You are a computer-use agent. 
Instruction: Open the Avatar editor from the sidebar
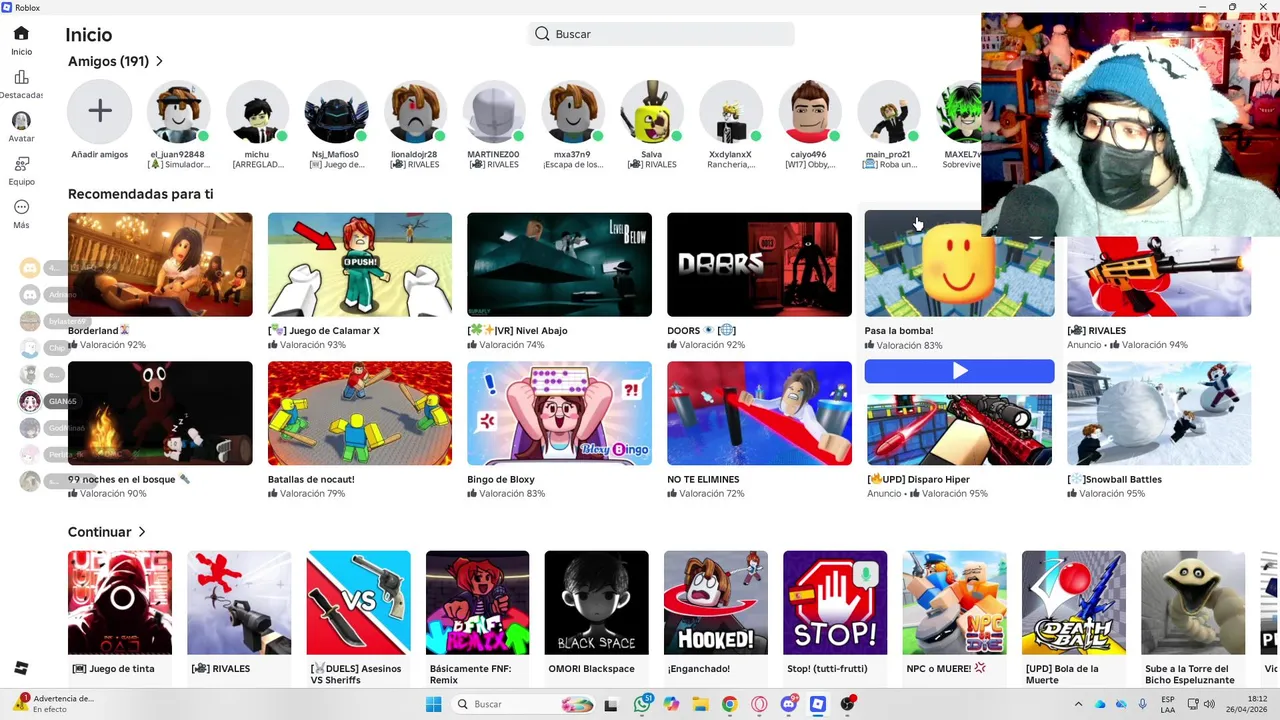[x=21, y=127]
